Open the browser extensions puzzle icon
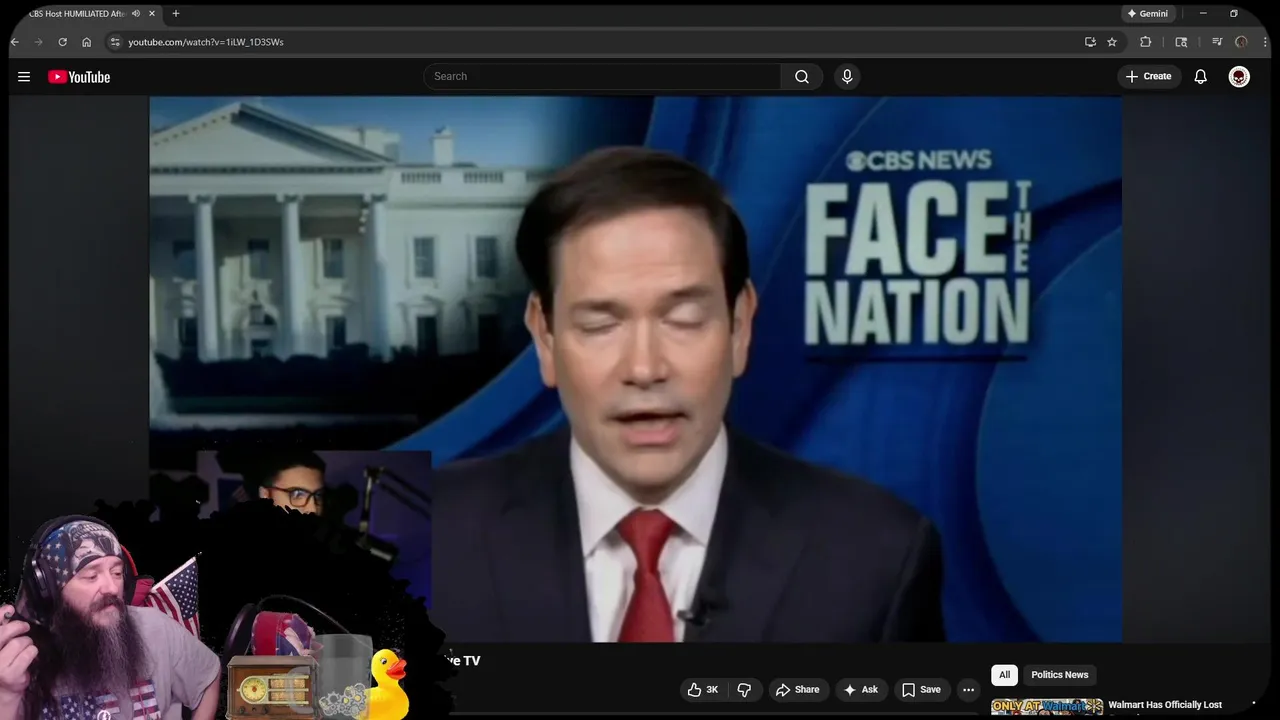The width and height of the screenshot is (1280, 720). [1146, 42]
